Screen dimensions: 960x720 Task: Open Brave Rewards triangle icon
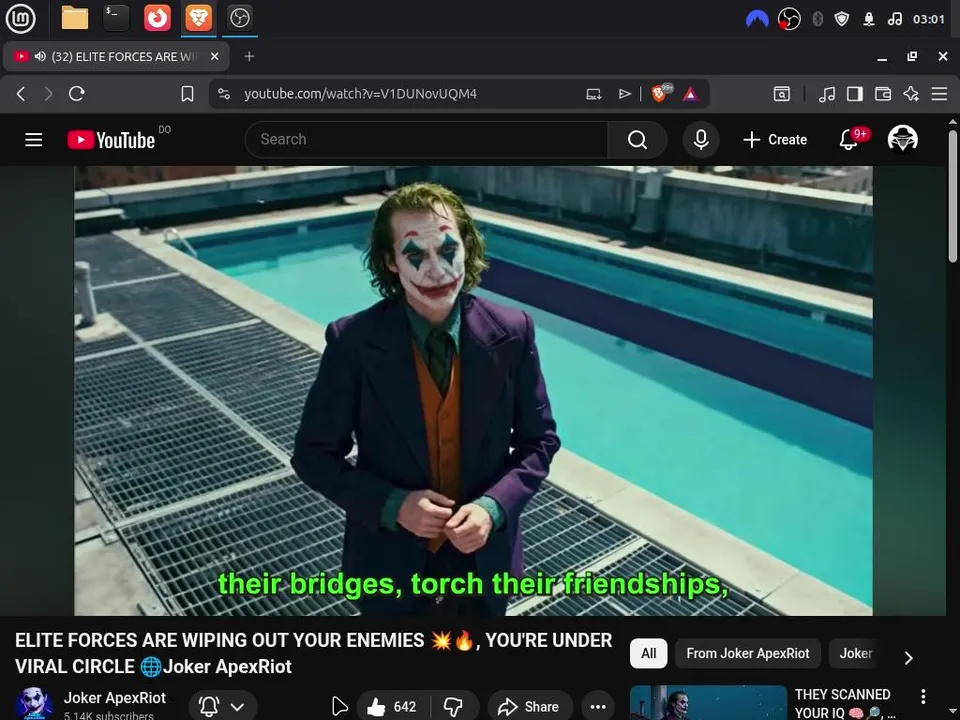(x=691, y=94)
